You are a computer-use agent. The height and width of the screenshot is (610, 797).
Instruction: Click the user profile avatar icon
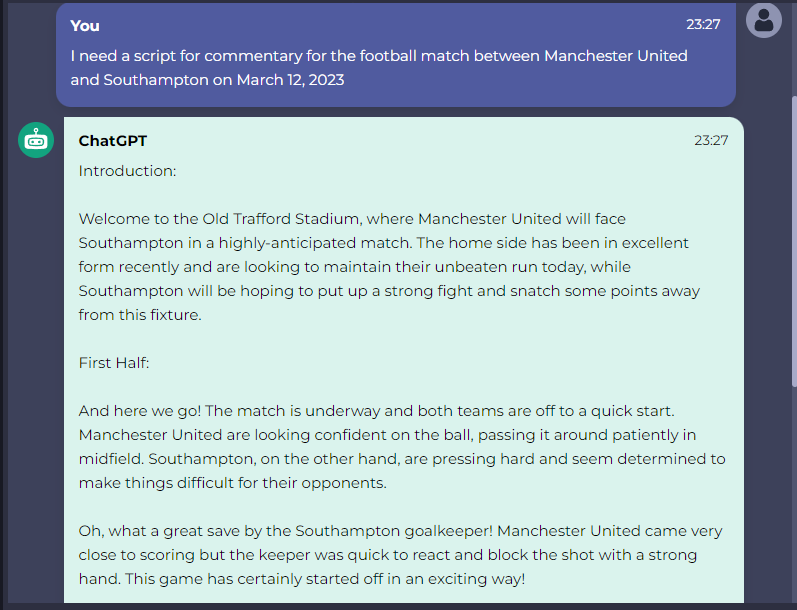pyautogui.click(x=763, y=20)
